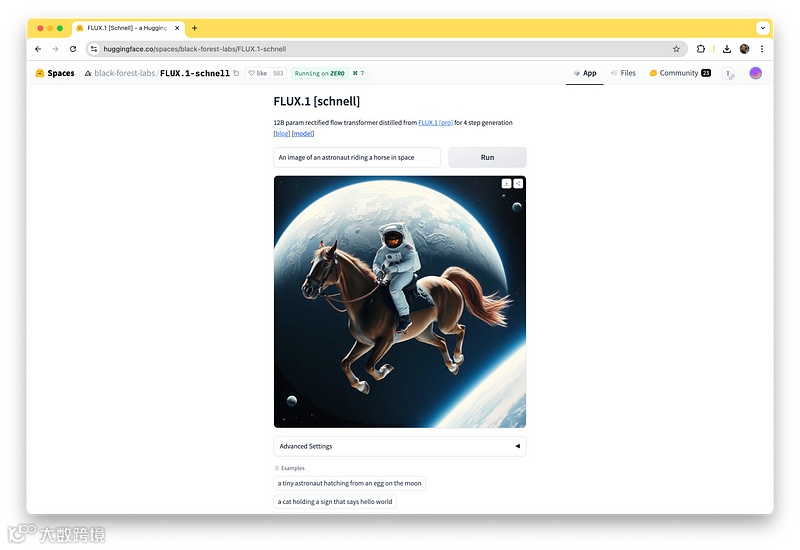
Task: Click the Running on ZERO status badge
Action: pos(320,73)
